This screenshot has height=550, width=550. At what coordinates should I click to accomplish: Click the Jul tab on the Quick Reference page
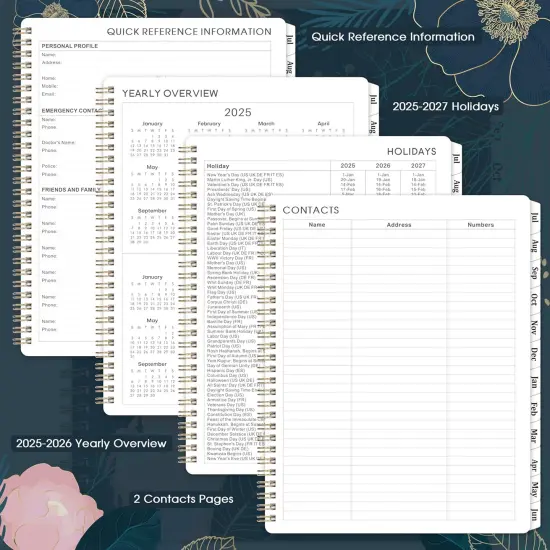click(290, 39)
